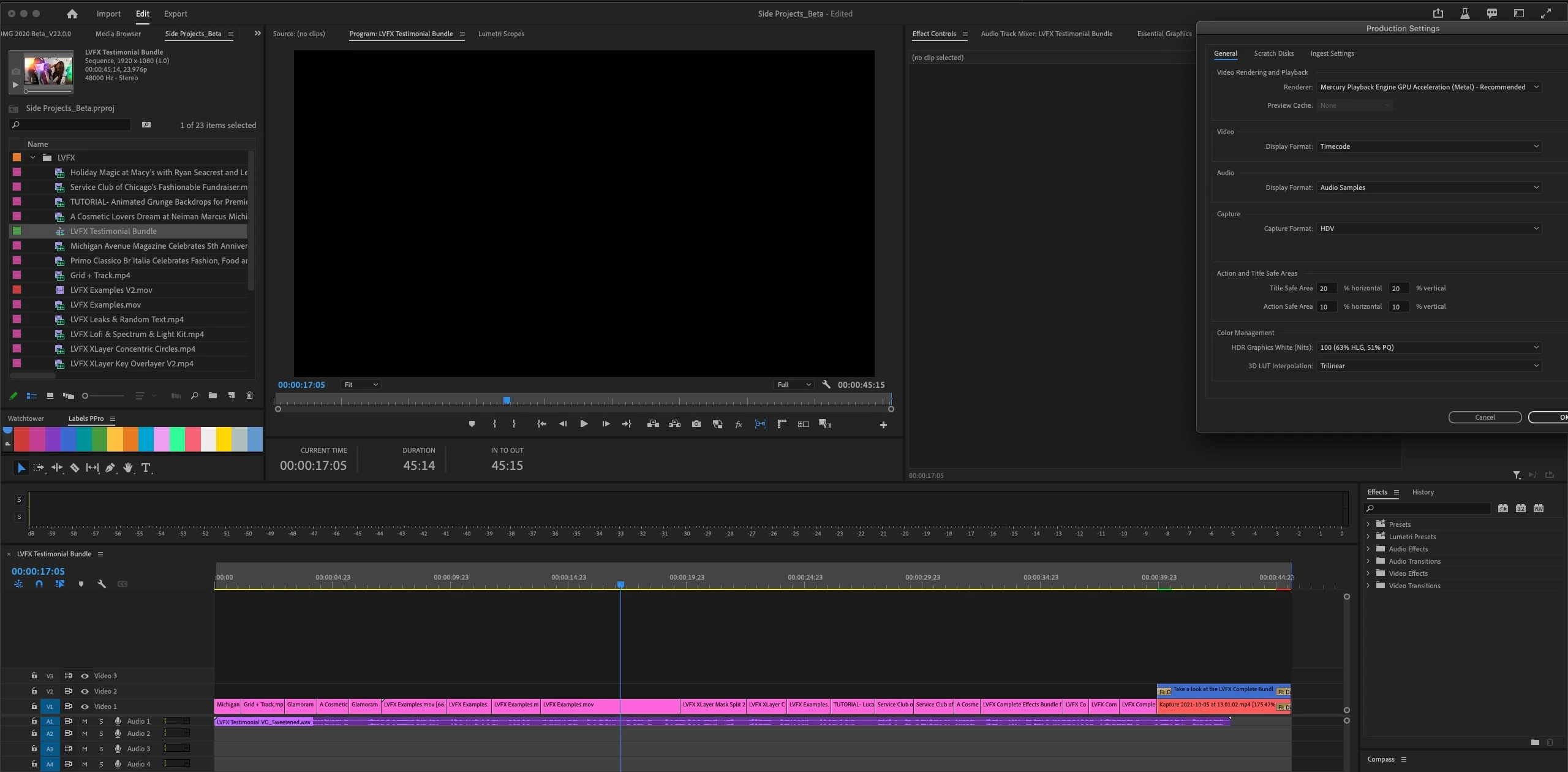Viewport: 1568px width, 772px height.
Task: Open Program monitor wrench settings
Action: 826,385
